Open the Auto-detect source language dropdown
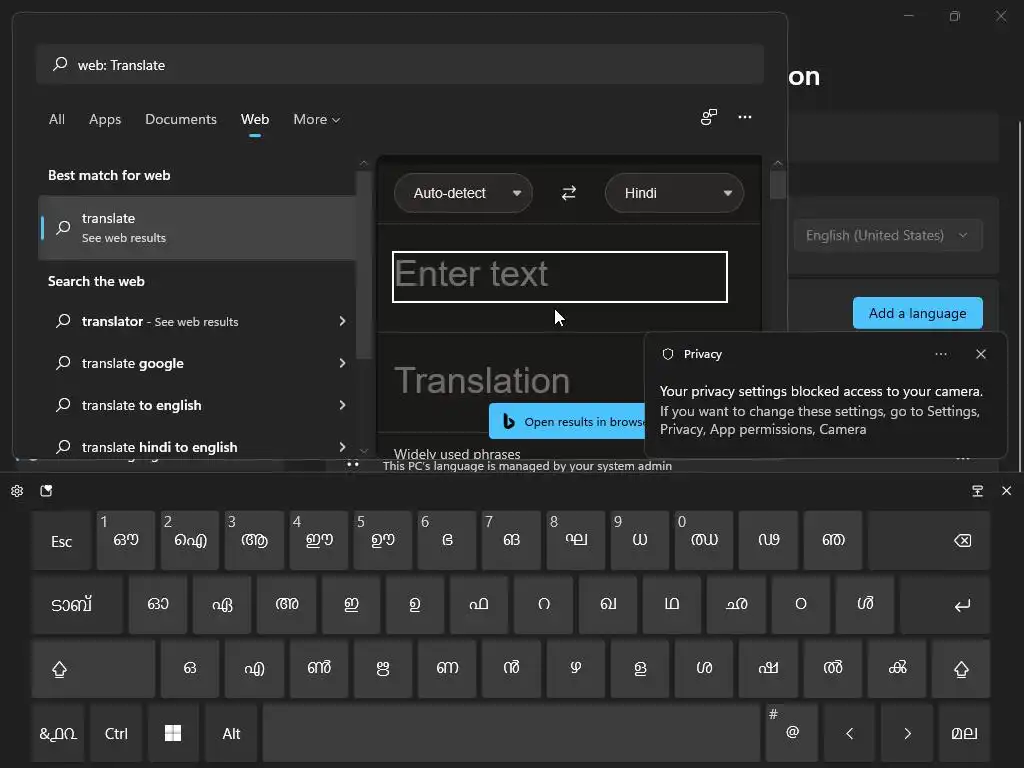 (x=463, y=193)
